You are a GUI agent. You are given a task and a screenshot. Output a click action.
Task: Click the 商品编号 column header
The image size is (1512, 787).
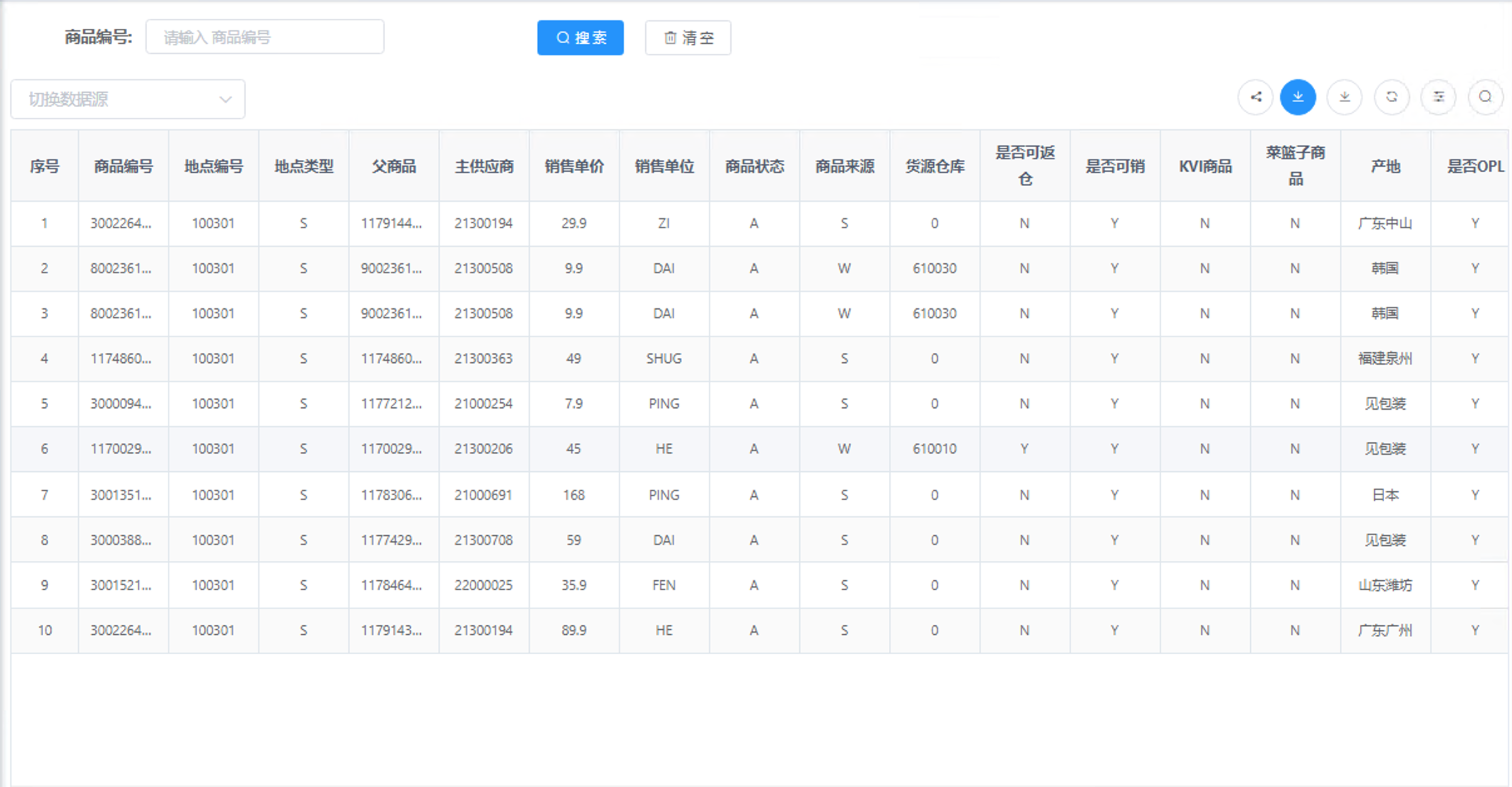coord(123,166)
